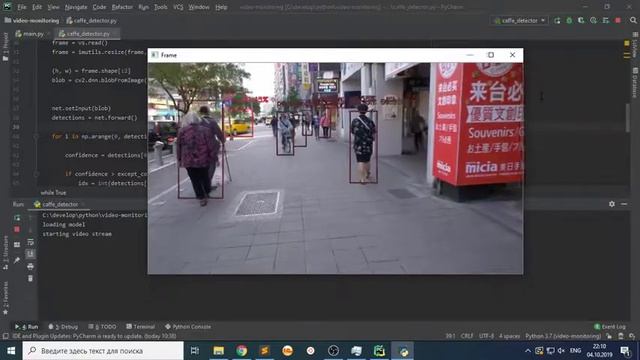Open the 4: Run tool window button

point(27,327)
